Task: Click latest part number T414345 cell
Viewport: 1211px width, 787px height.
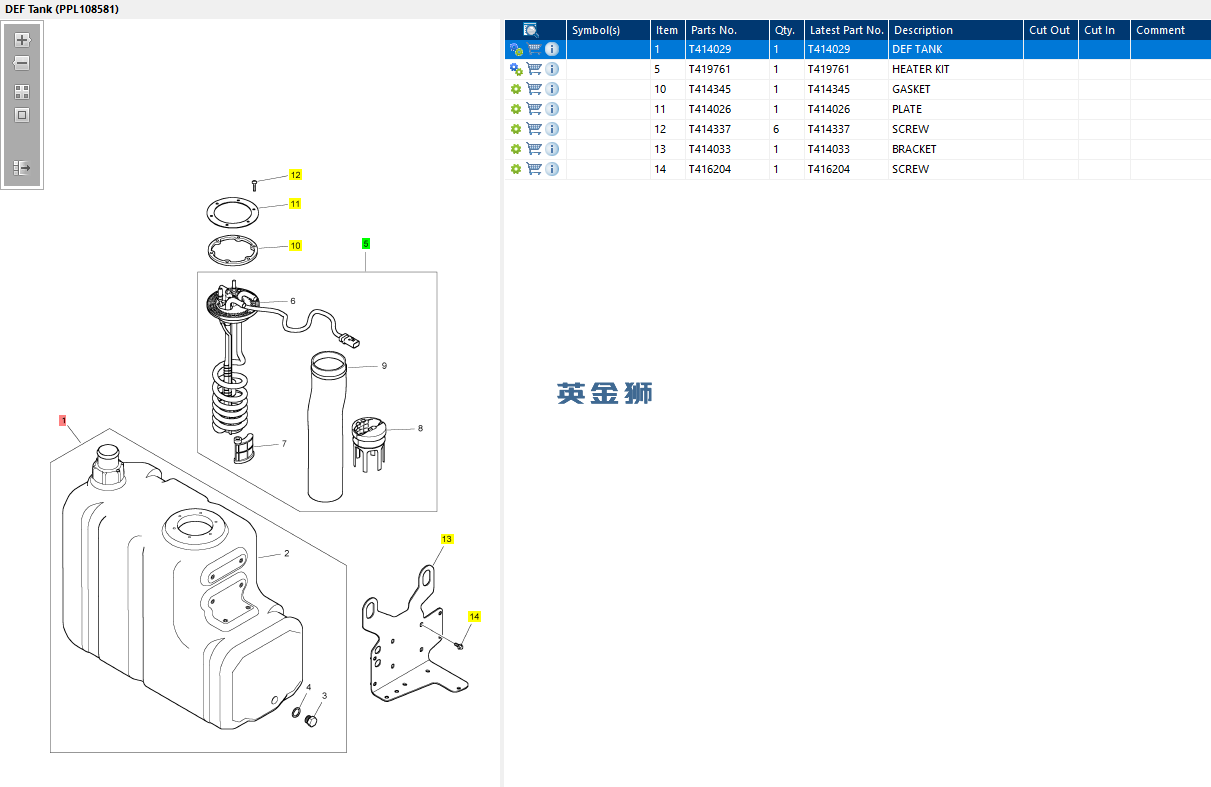Action: tap(846, 89)
